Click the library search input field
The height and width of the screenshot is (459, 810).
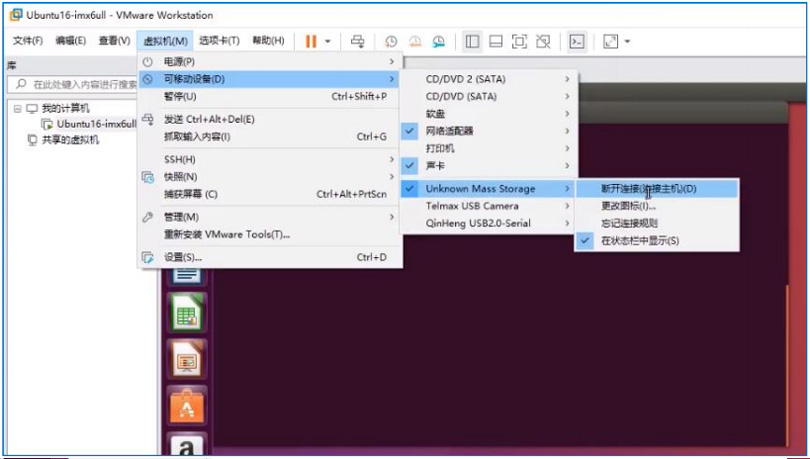coord(72,84)
